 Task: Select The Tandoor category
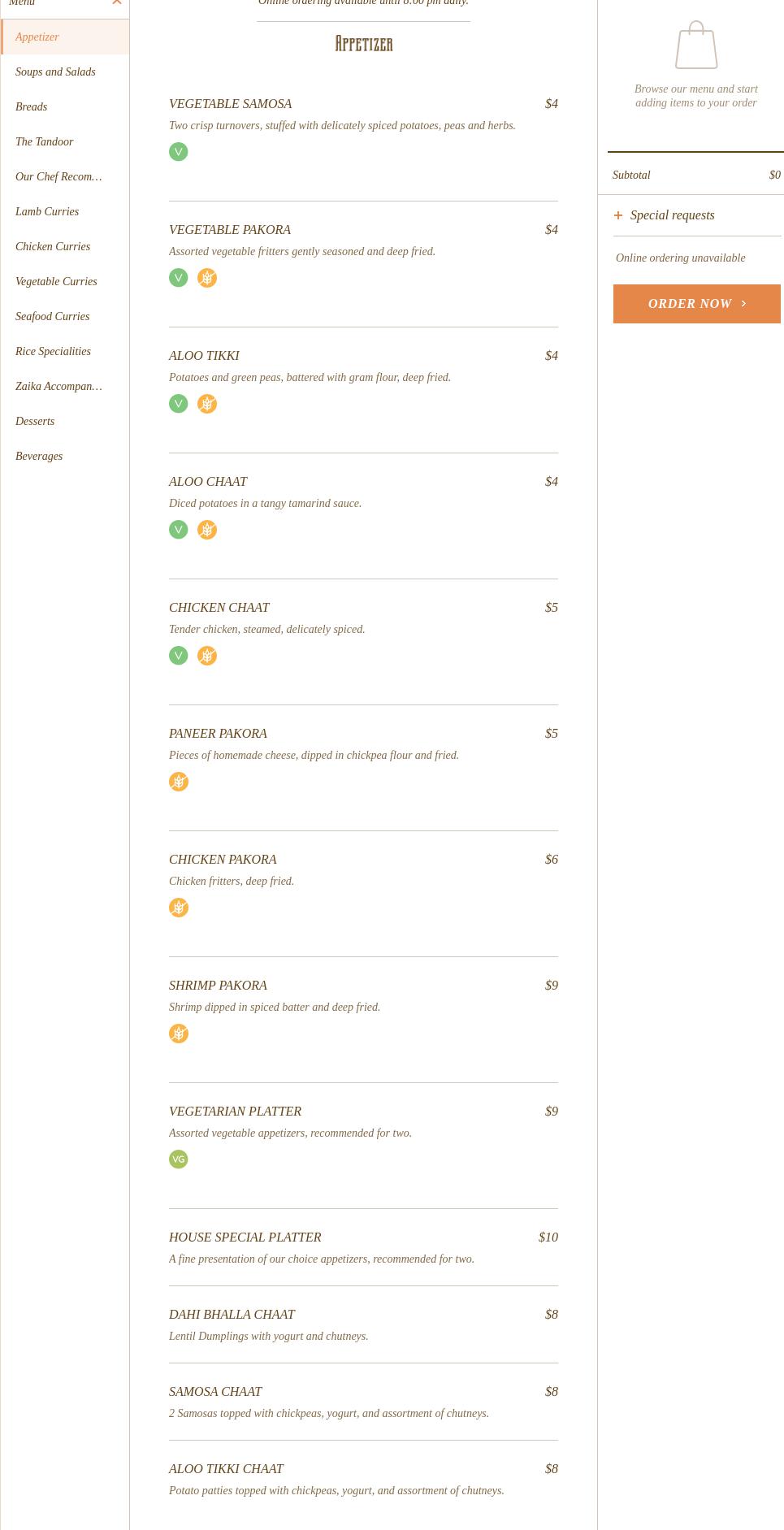coord(44,142)
